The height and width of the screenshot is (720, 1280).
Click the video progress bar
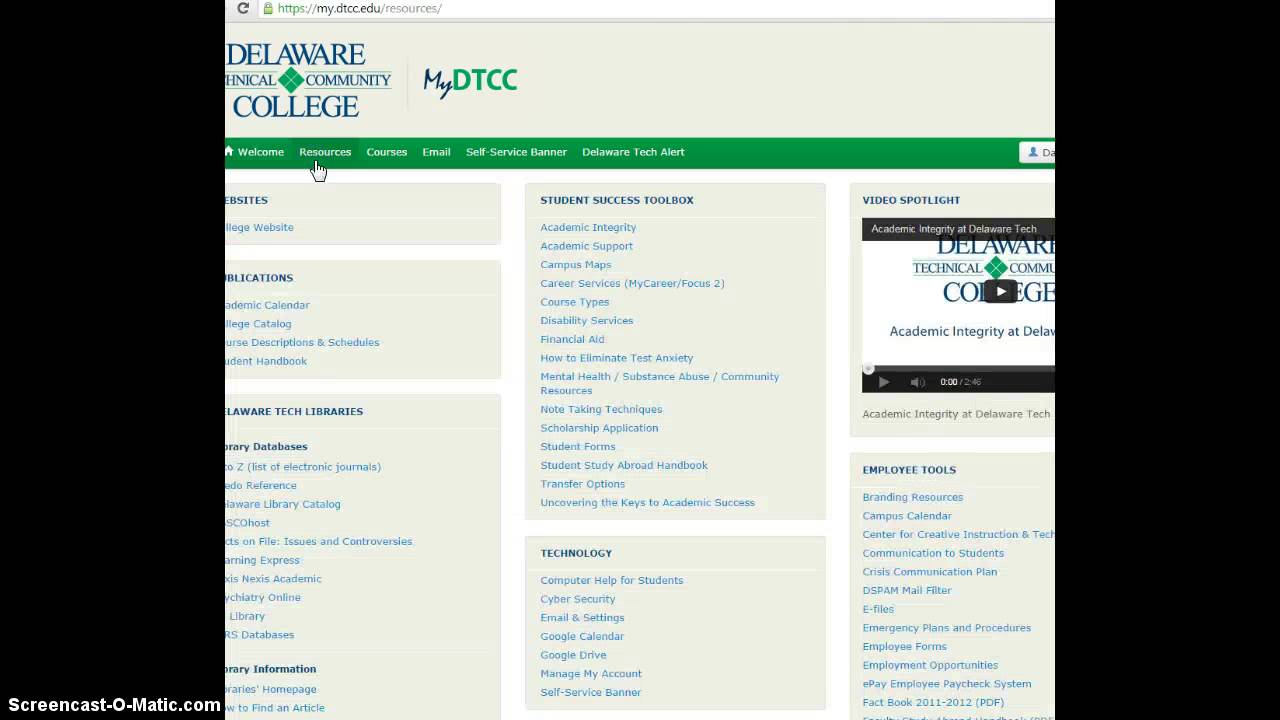coord(958,368)
